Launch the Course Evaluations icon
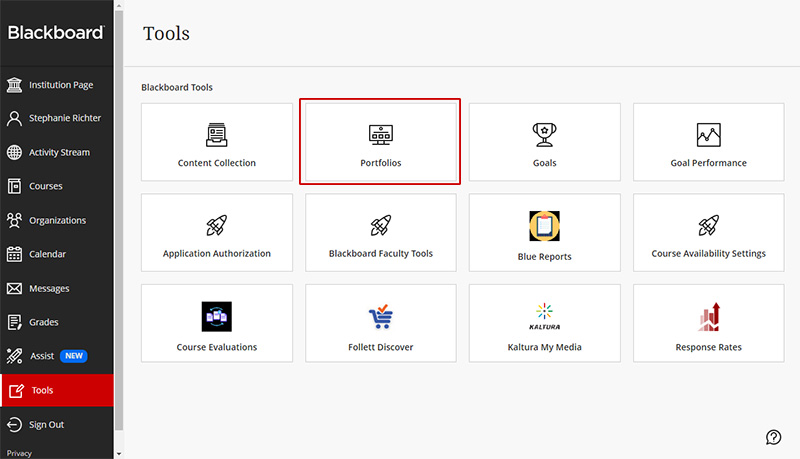The width and height of the screenshot is (800, 459). coord(216,317)
